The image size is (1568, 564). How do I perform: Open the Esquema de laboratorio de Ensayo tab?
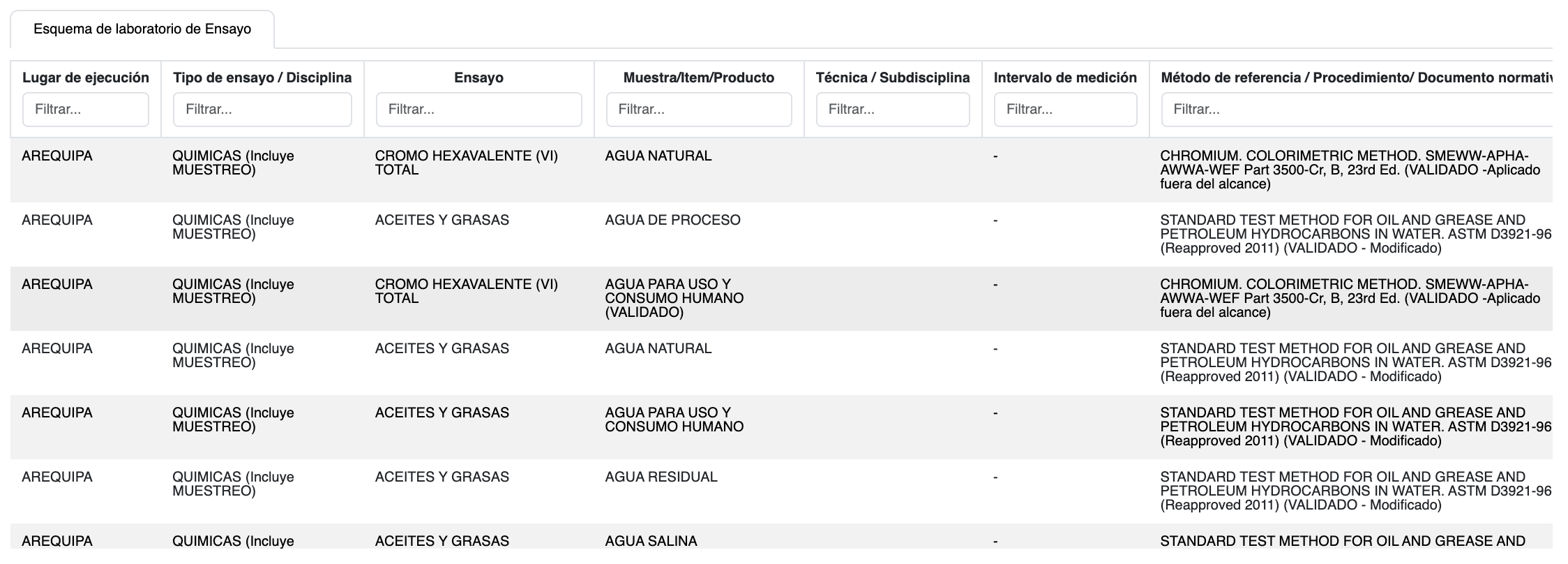[x=142, y=29]
